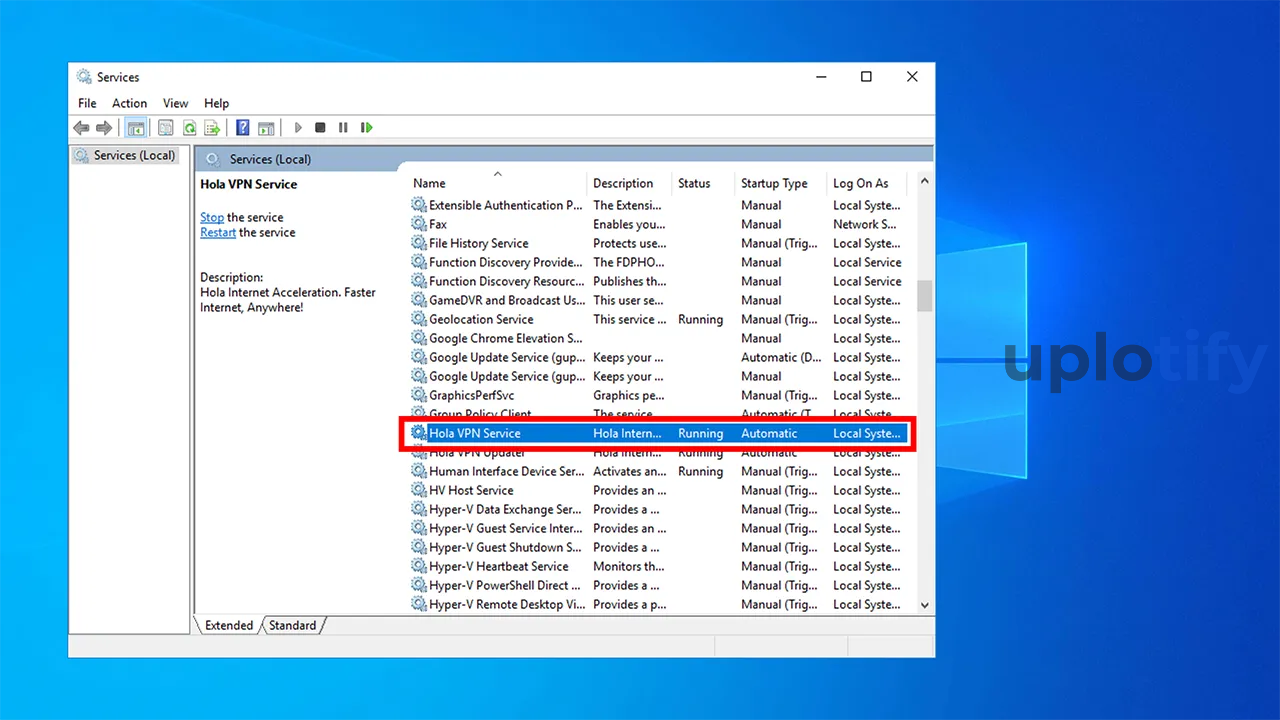Screen dimensions: 1280x720
Task: Click Restart Service toolbar icon
Action: 367,128
